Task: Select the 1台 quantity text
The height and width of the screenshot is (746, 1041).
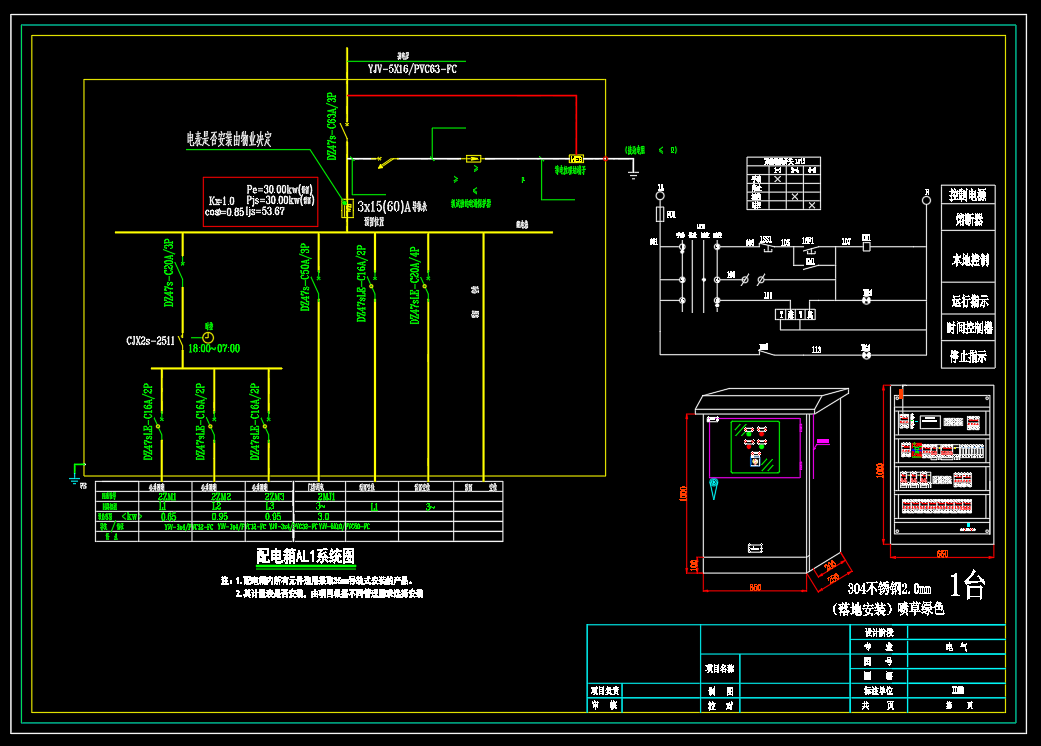Action: coord(967,585)
